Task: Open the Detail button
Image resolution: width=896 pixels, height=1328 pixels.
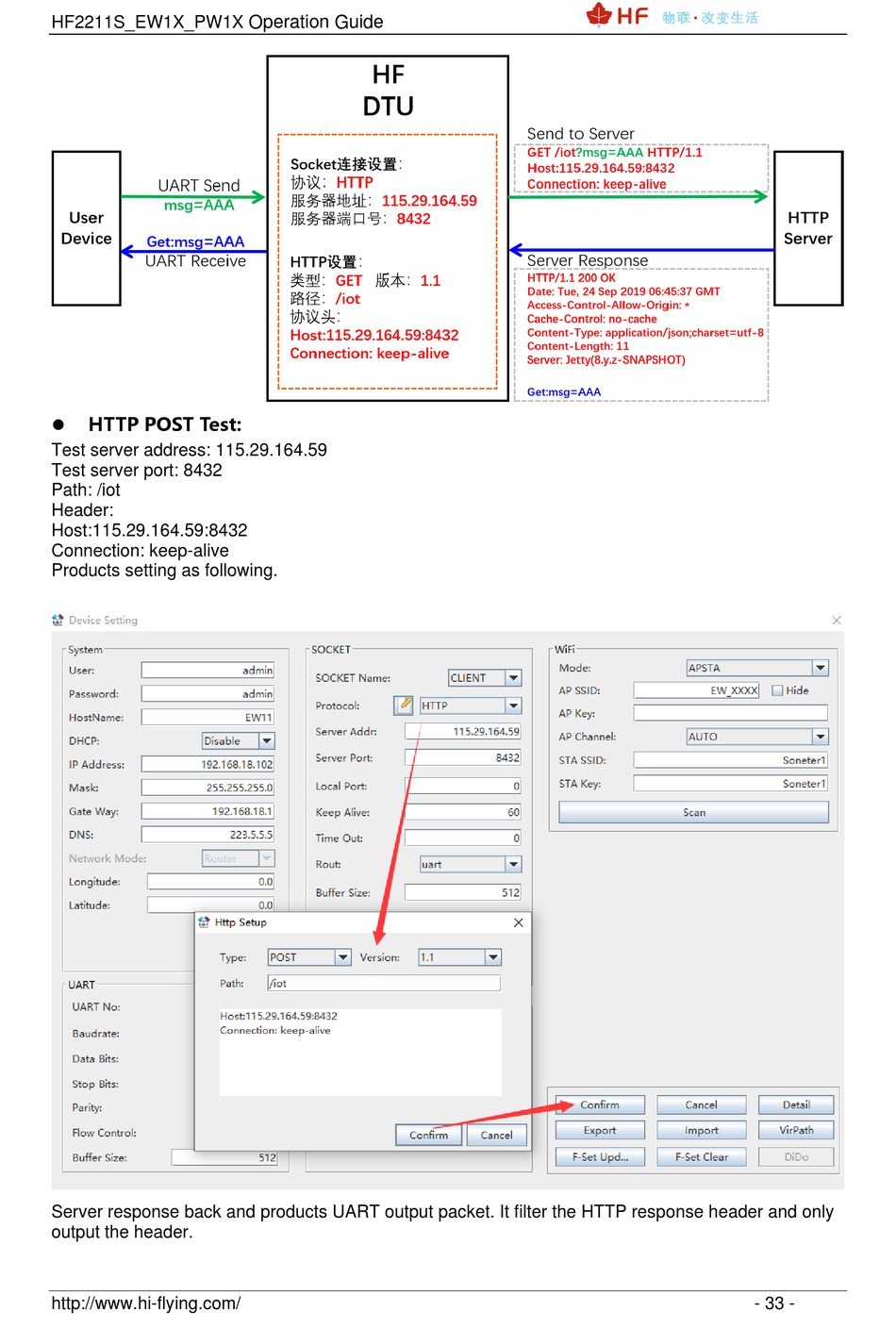Action: 796,1104
